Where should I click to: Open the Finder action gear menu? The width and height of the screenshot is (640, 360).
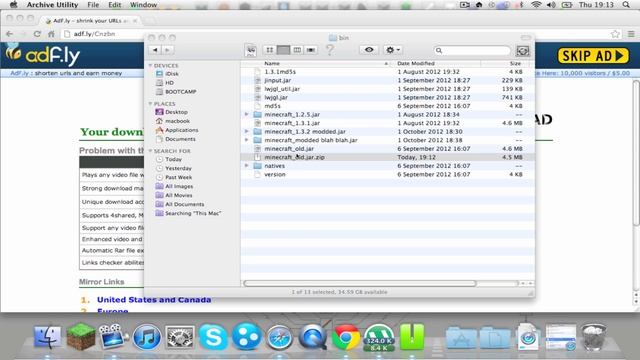[x=393, y=50]
